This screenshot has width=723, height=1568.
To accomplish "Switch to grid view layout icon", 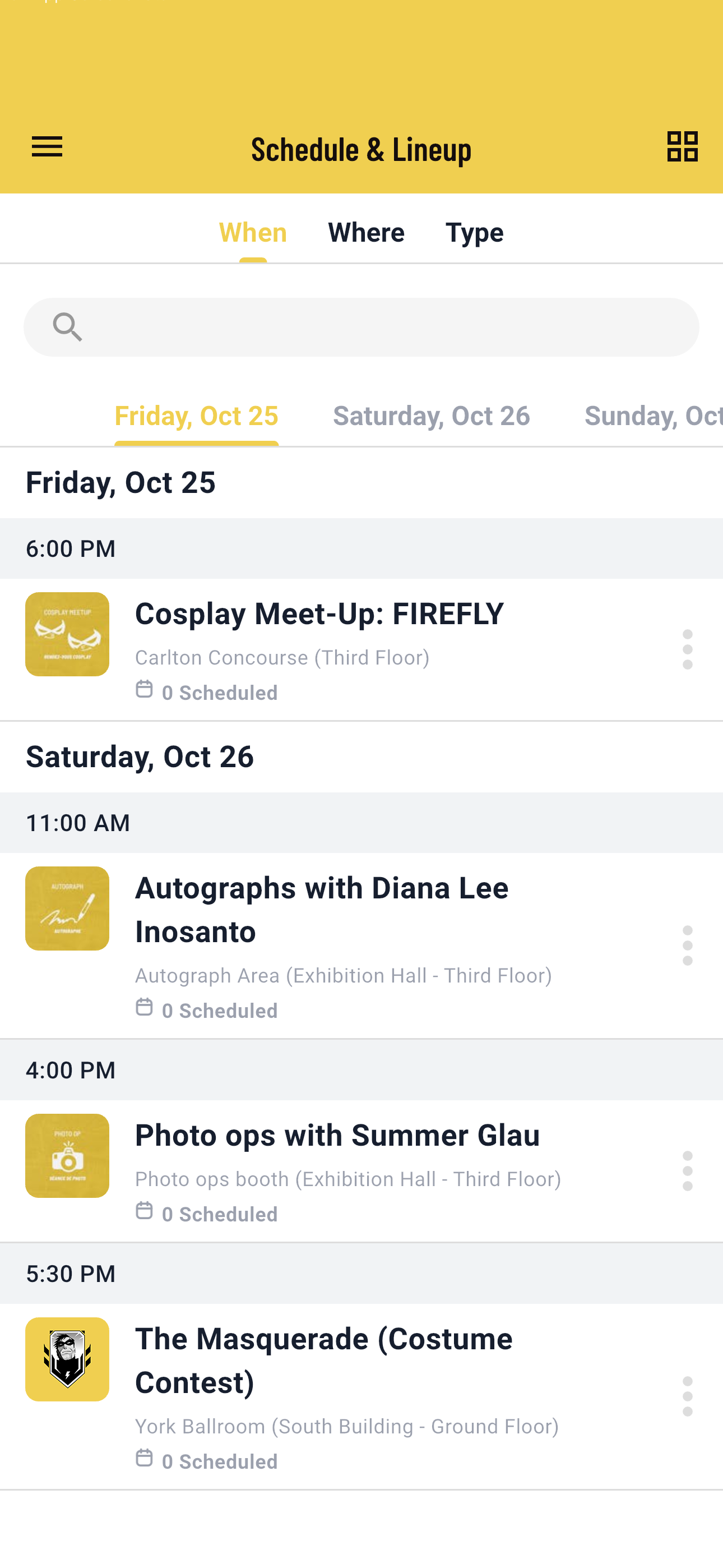I will point(682,147).
